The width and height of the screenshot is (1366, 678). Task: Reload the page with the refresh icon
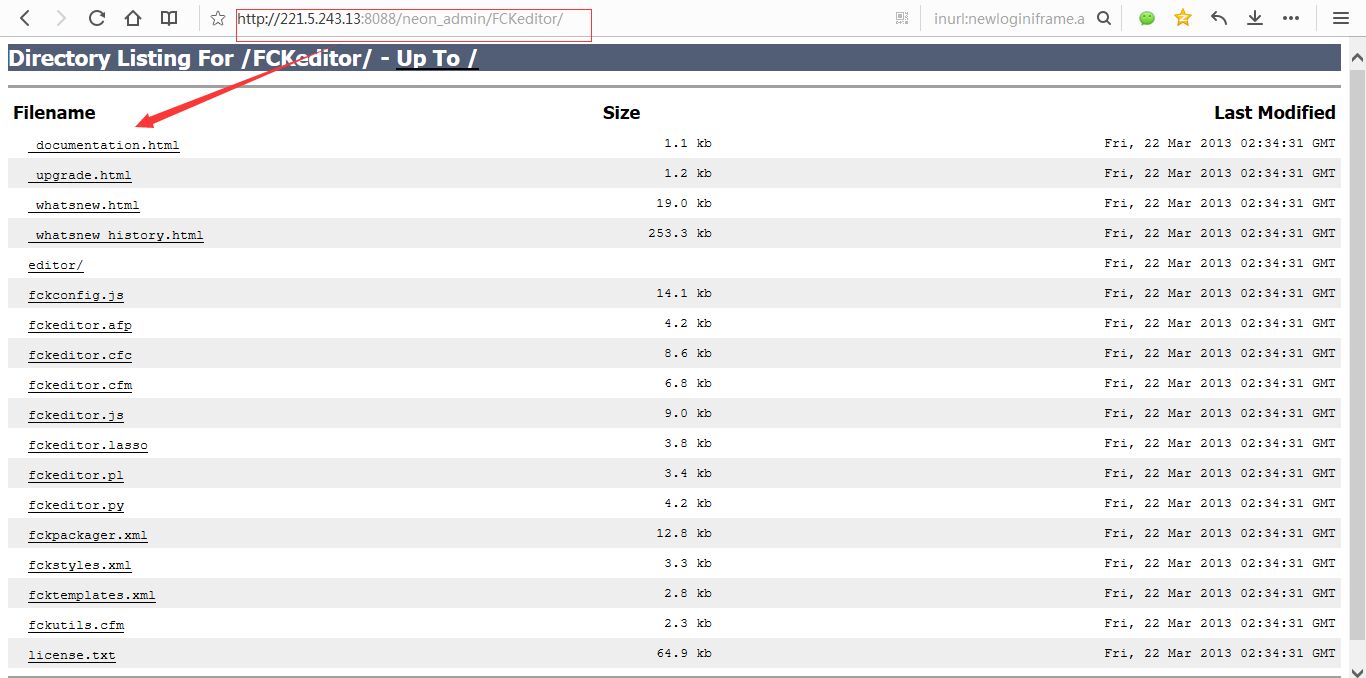click(x=97, y=18)
